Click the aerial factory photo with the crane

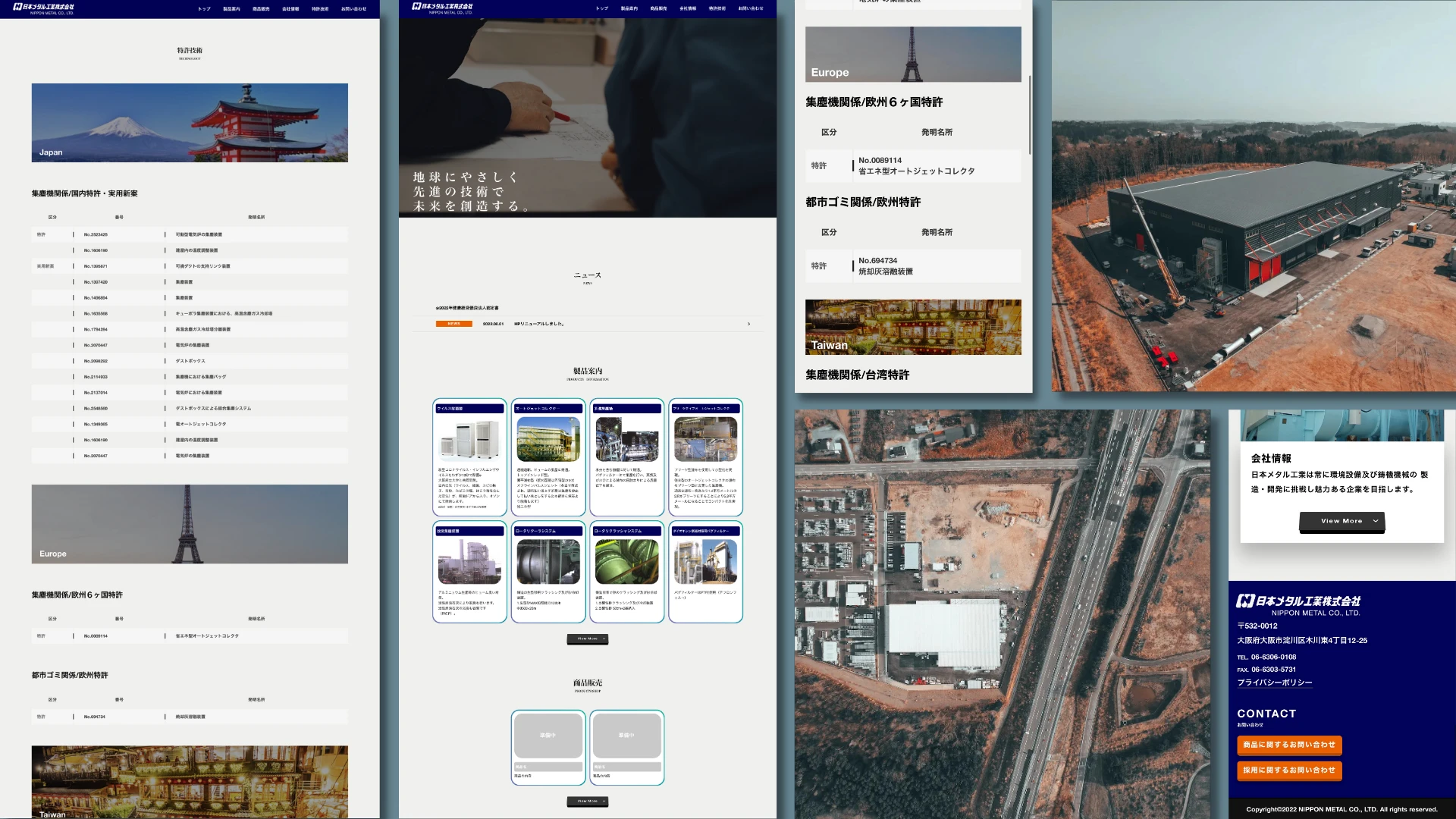(x=1254, y=196)
